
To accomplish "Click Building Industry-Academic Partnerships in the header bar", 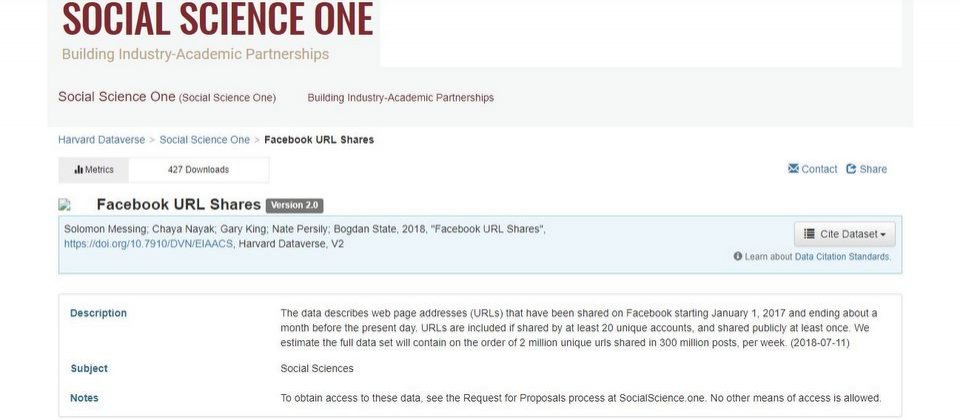I will coord(400,97).
